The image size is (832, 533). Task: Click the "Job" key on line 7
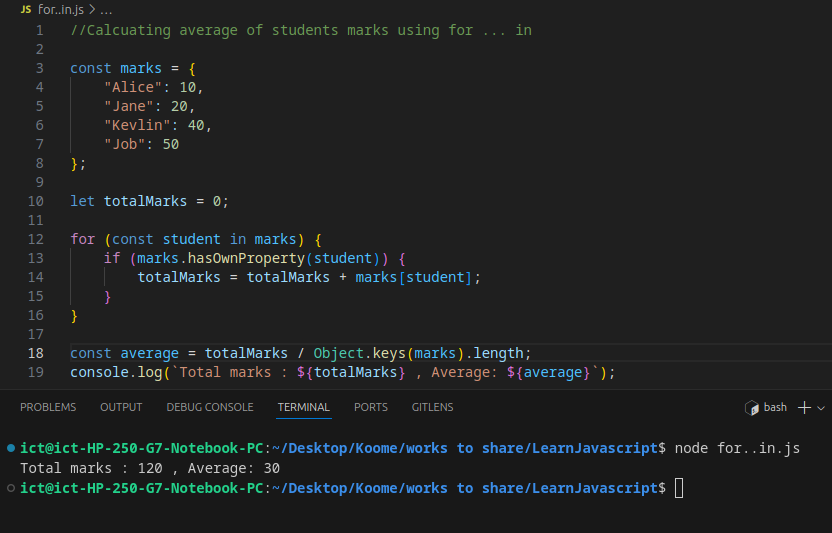point(124,144)
